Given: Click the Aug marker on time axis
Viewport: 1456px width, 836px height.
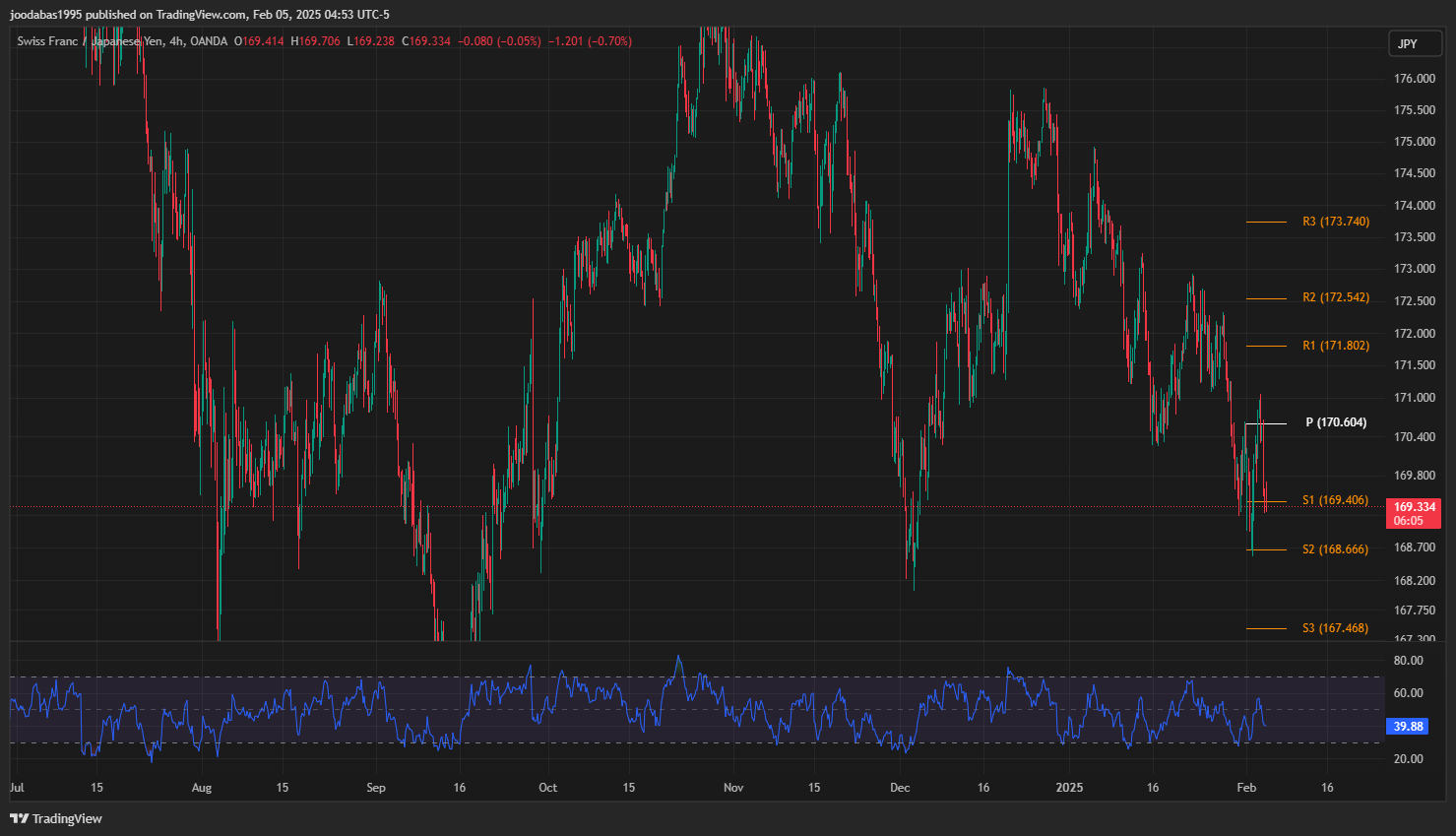Looking at the screenshot, I should 202,788.
